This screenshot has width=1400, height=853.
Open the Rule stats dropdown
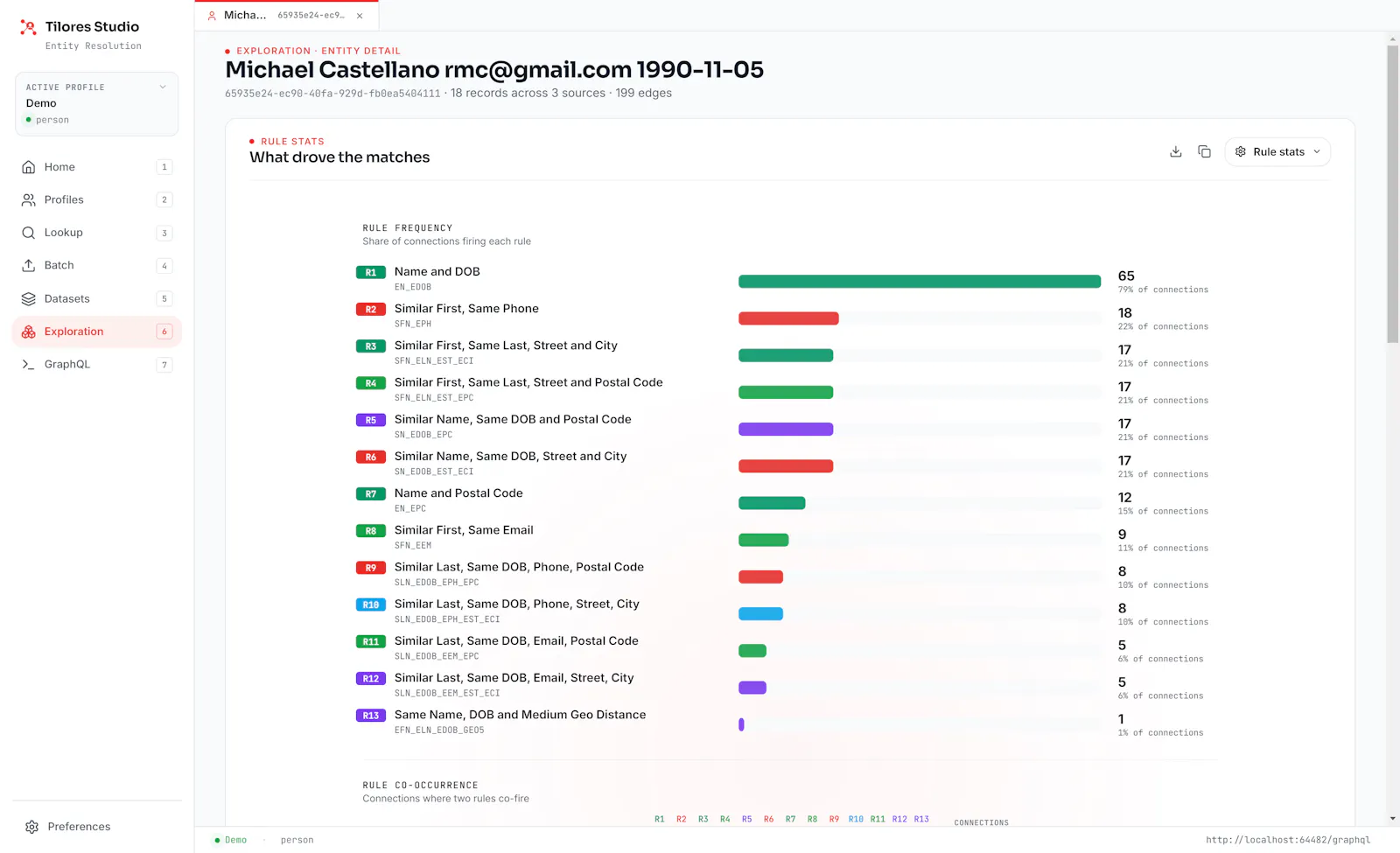(x=1277, y=151)
